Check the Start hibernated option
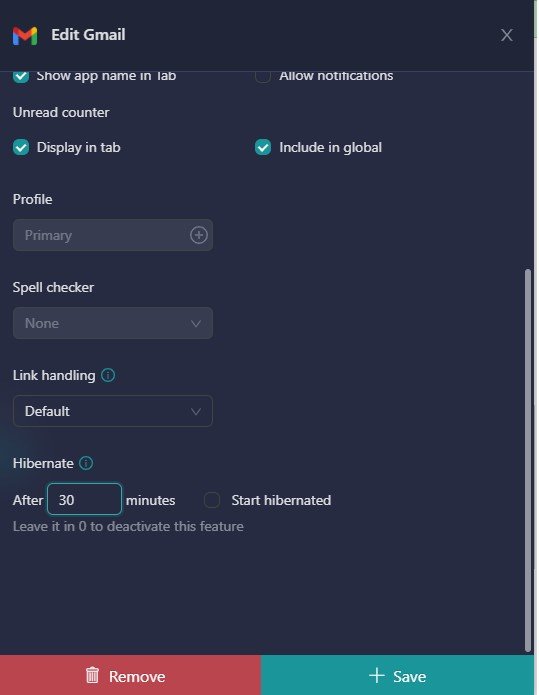 point(212,500)
